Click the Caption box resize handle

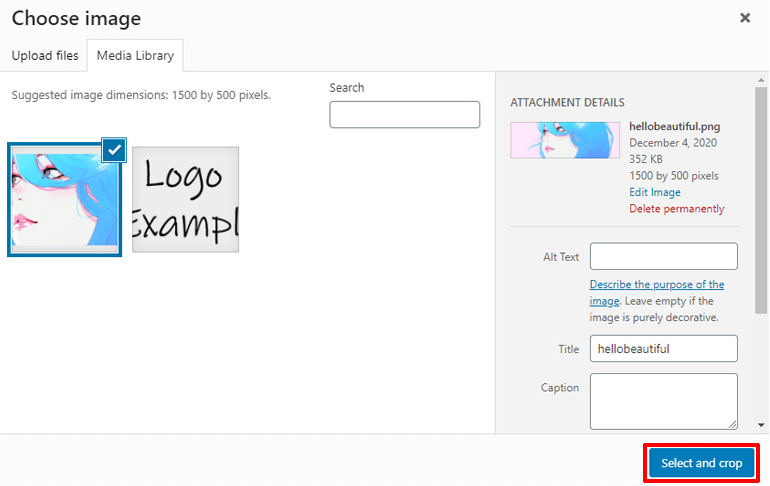[x=732, y=424]
